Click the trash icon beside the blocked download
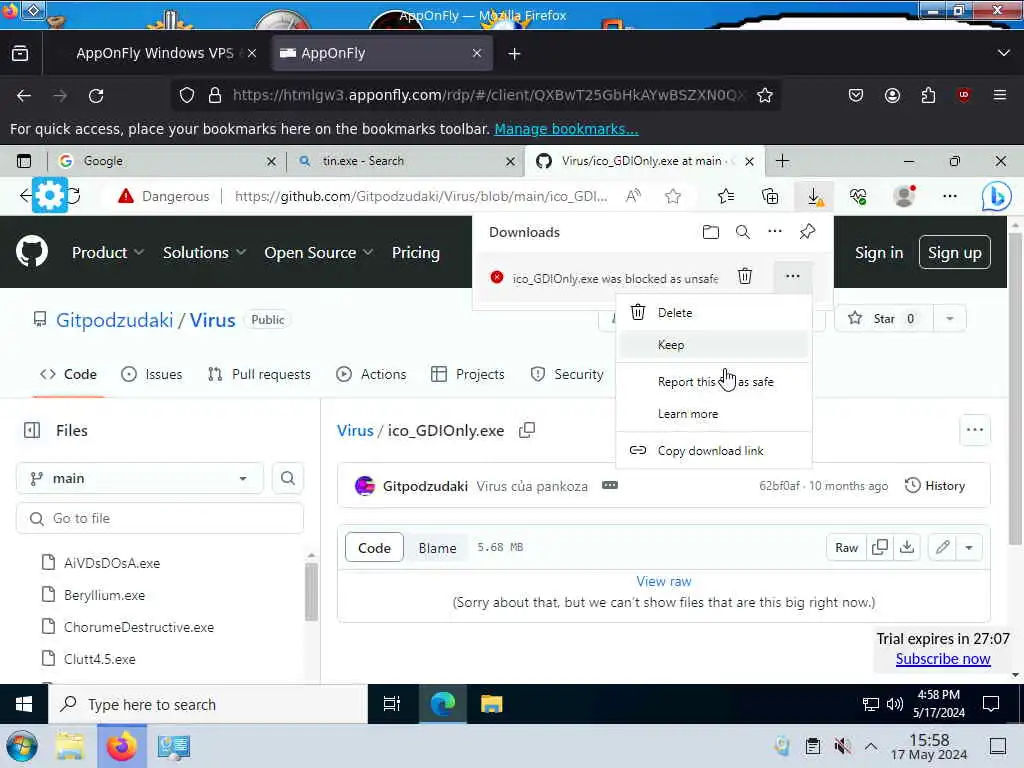The width and height of the screenshot is (1024, 768). tap(744, 276)
